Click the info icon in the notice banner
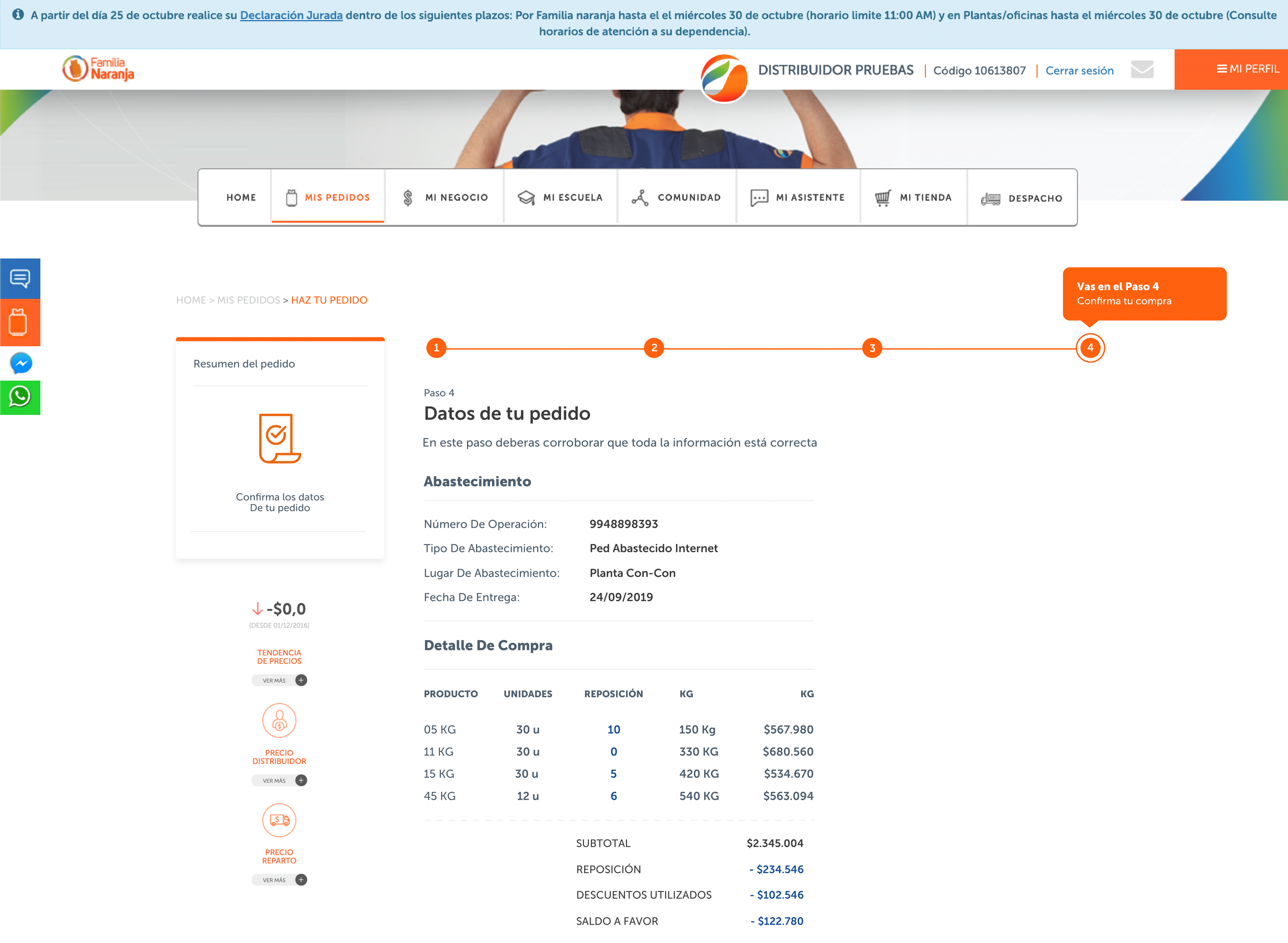This screenshot has width=1288, height=943. pos(18,14)
